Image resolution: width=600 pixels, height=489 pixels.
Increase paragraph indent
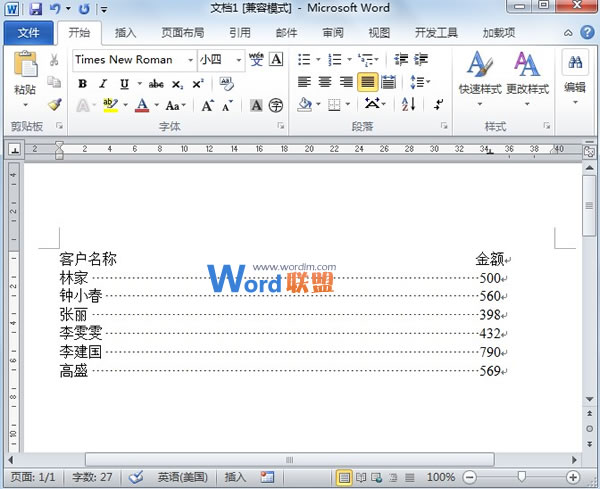pyautogui.click(x=421, y=60)
